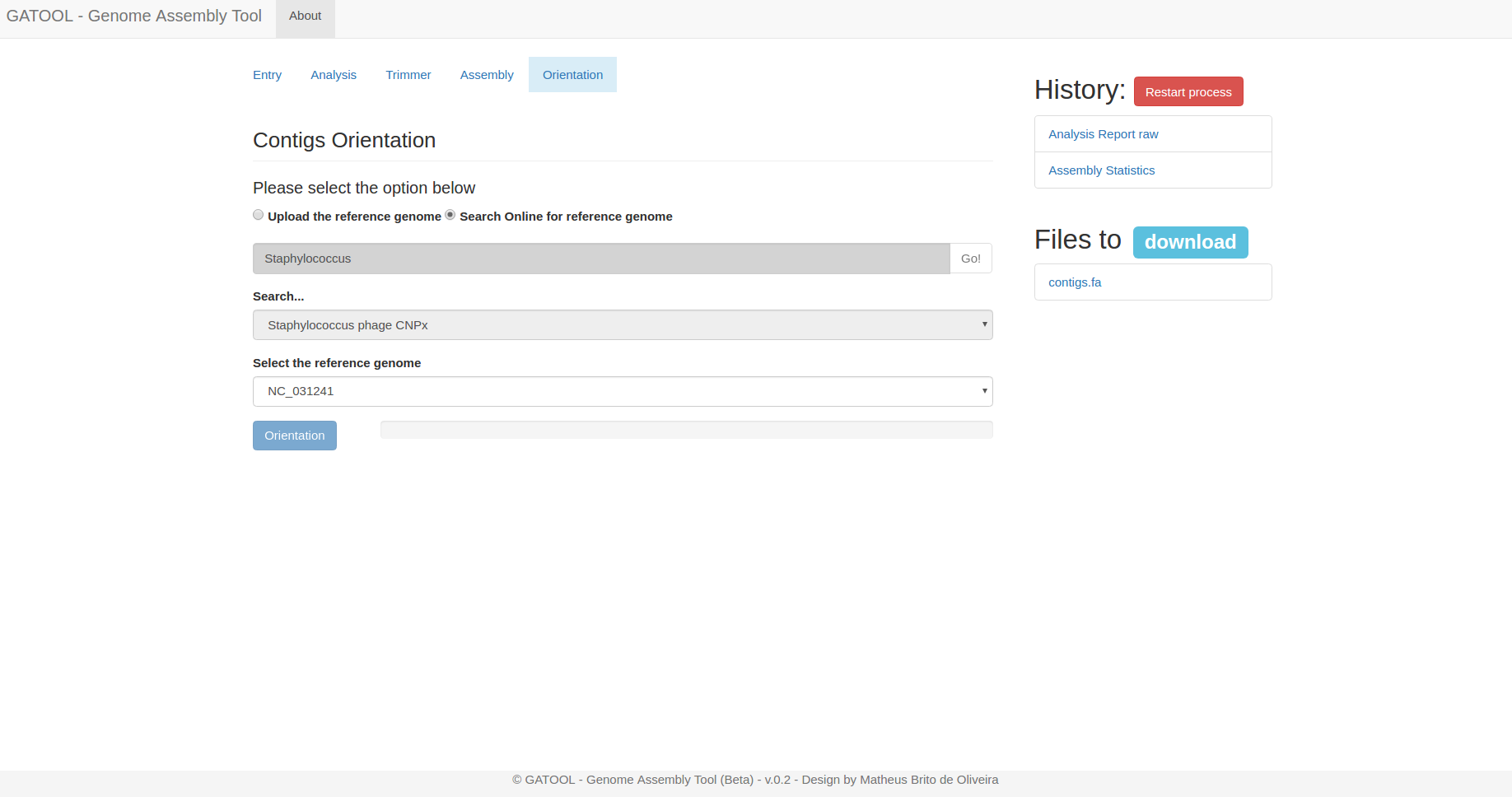Open the About page

pos(305,15)
